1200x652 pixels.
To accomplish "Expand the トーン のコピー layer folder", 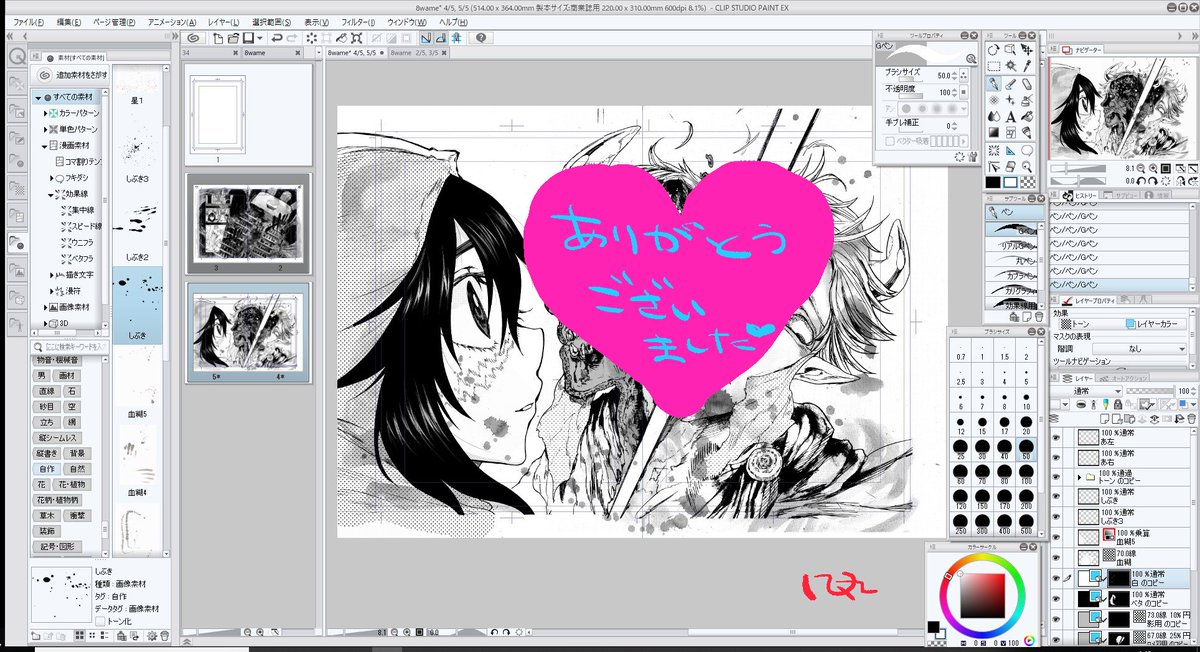I will pyautogui.click(x=1079, y=477).
